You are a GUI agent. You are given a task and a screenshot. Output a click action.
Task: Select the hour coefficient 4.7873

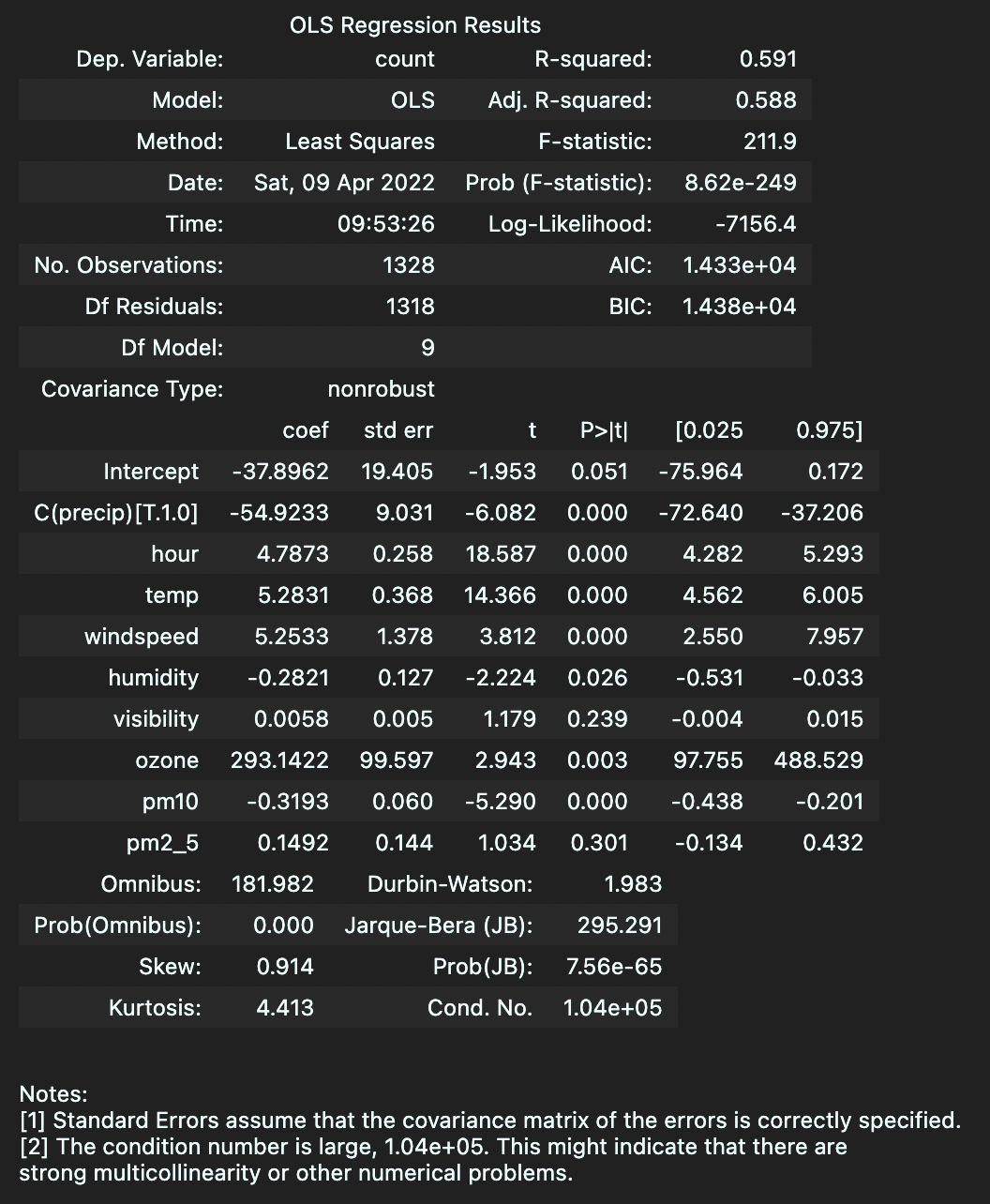click(292, 554)
